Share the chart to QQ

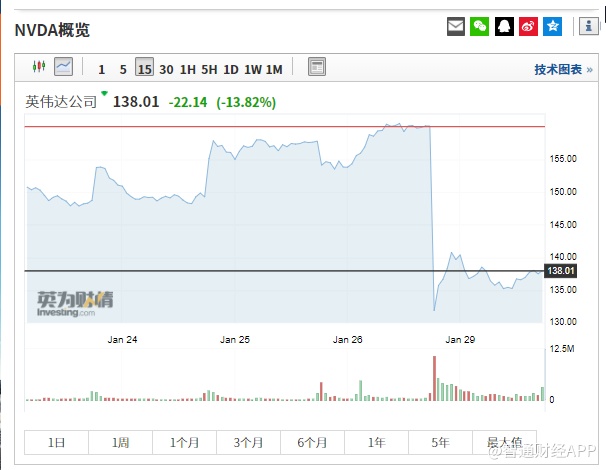[504, 26]
